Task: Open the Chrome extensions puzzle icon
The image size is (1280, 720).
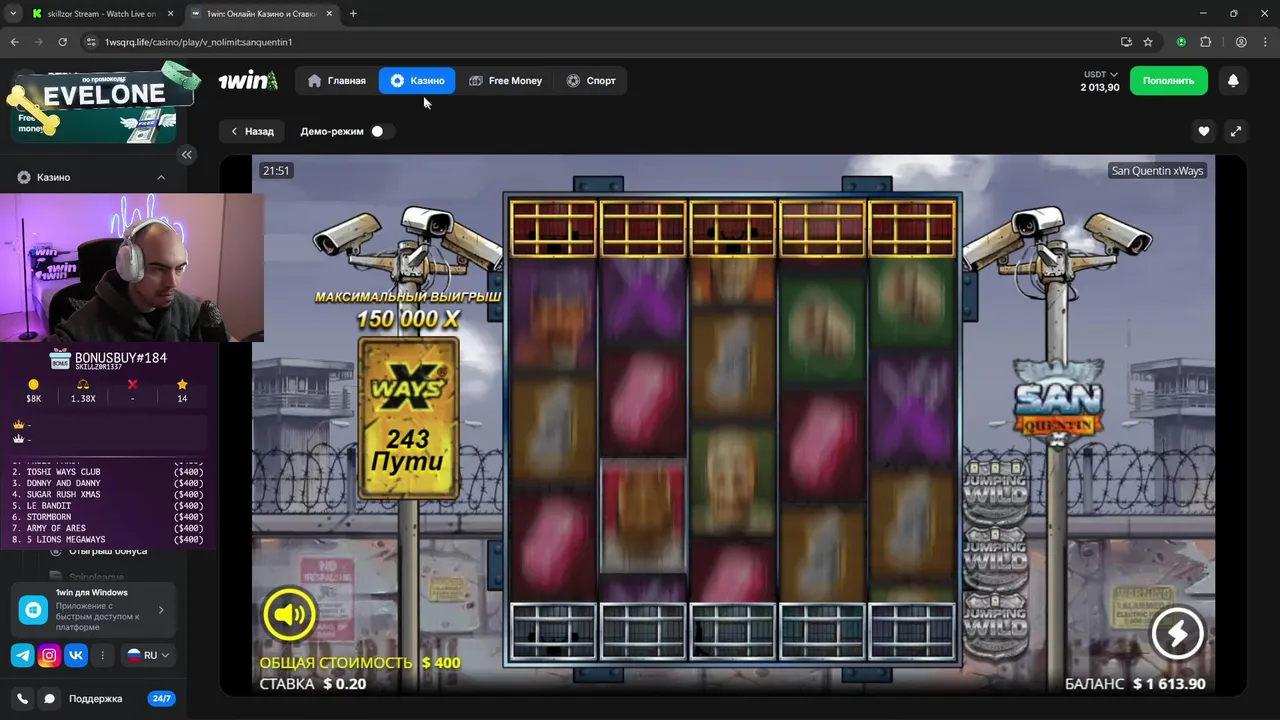Action: pyautogui.click(x=1205, y=42)
